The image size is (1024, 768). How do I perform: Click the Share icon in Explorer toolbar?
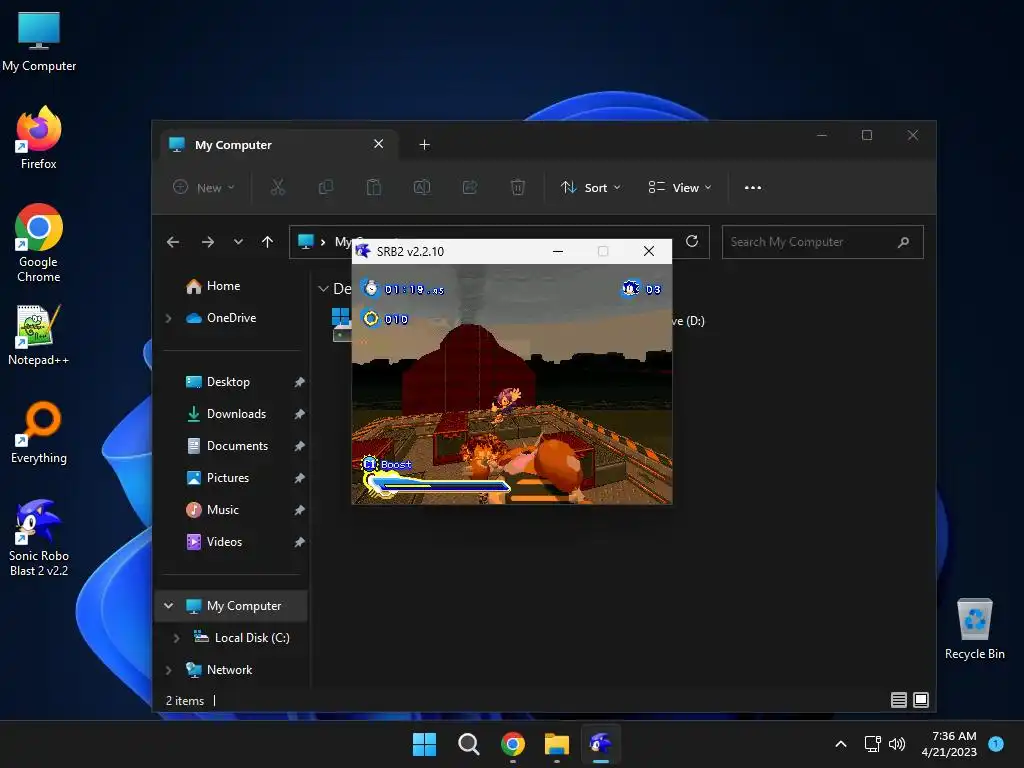(x=470, y=187)
